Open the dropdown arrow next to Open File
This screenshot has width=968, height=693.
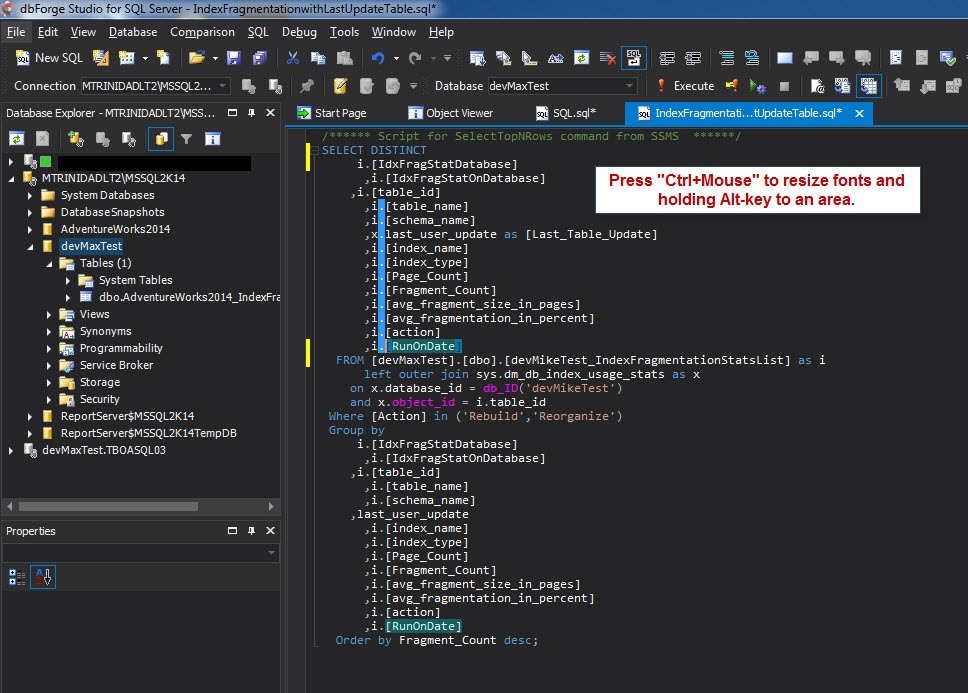pyautogui.click(x=215, y=59)
